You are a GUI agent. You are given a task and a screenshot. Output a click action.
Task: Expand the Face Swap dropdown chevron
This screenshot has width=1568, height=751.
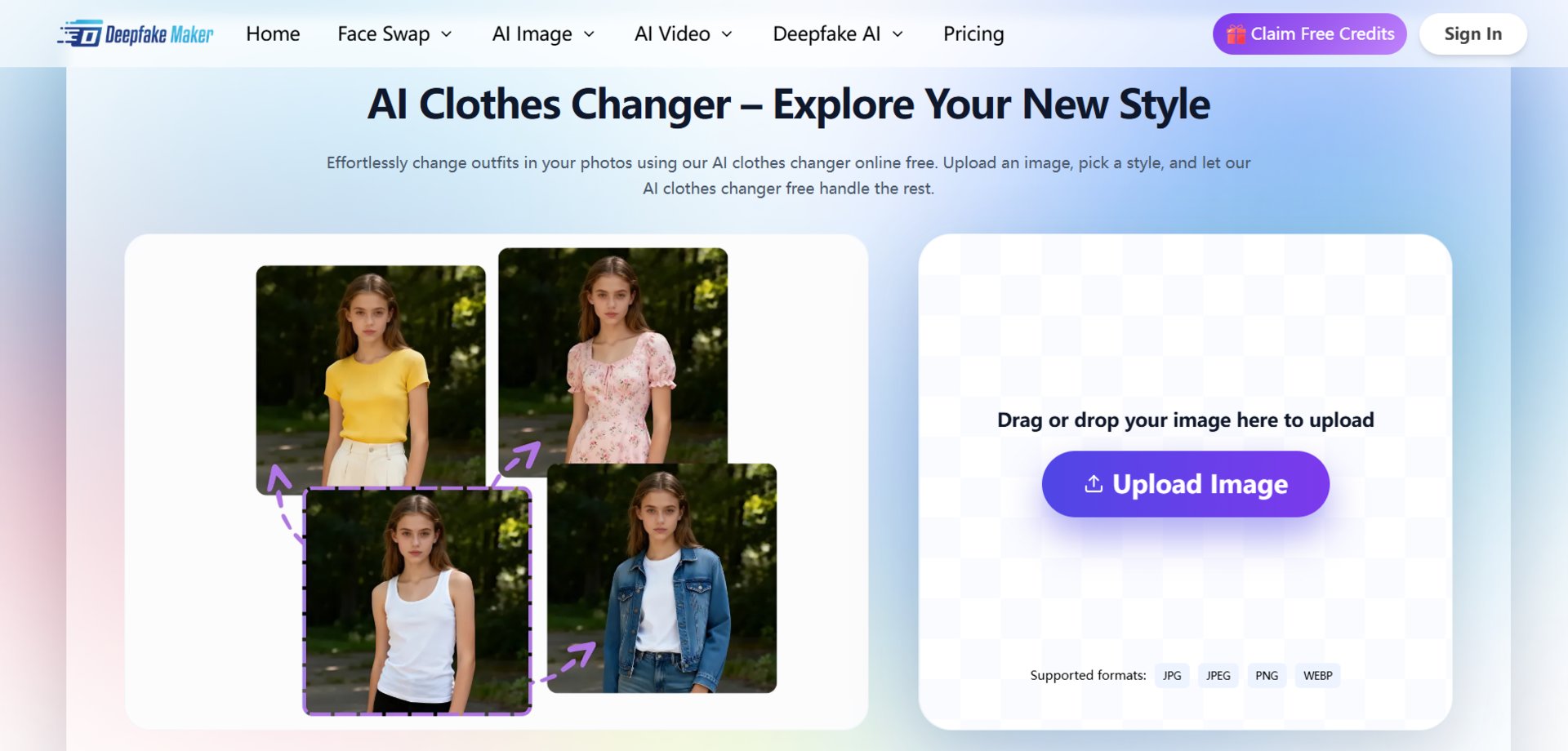[x=447, y=34]
